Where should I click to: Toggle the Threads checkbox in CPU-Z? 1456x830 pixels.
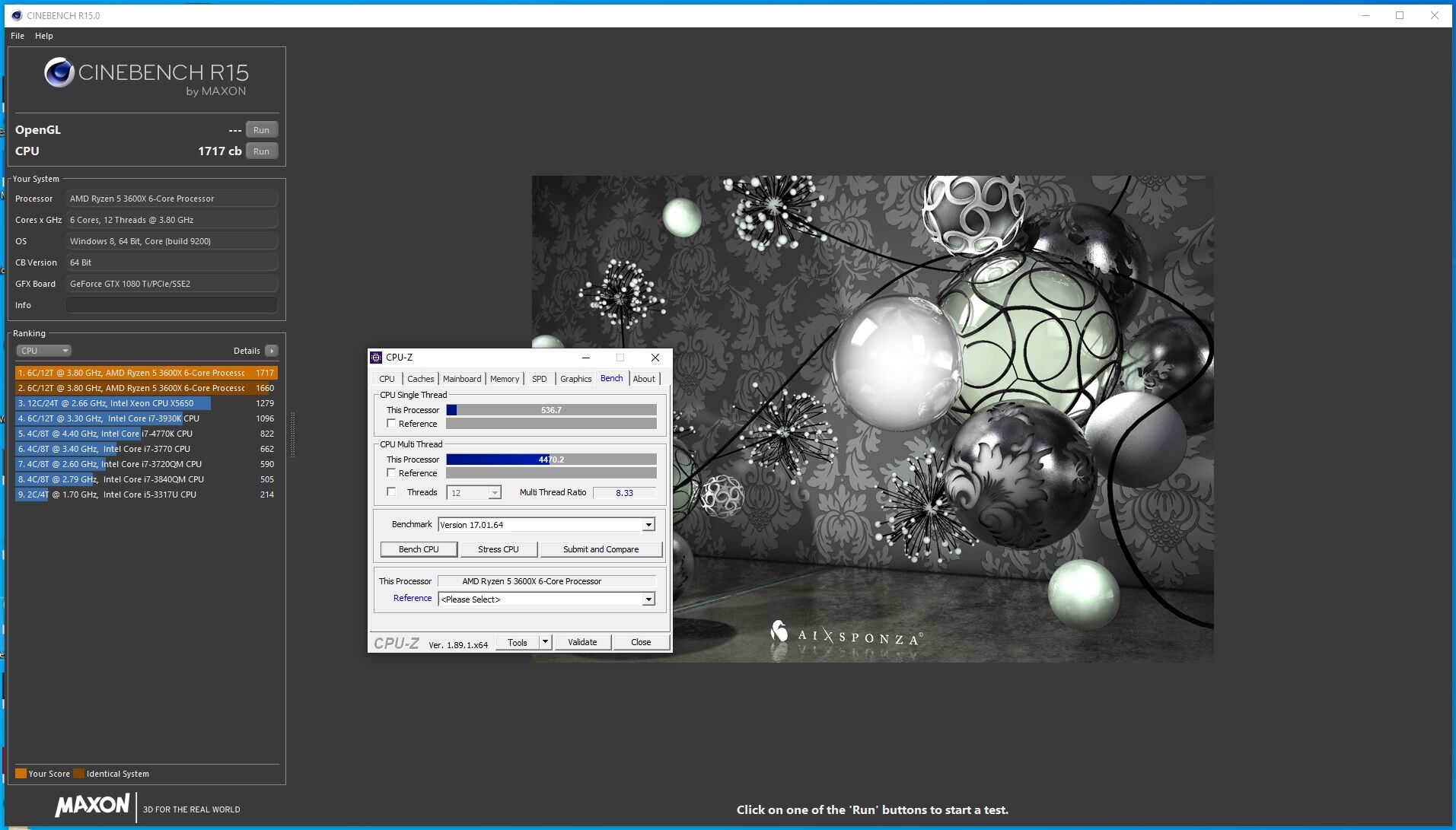click(x=391, y=492)
